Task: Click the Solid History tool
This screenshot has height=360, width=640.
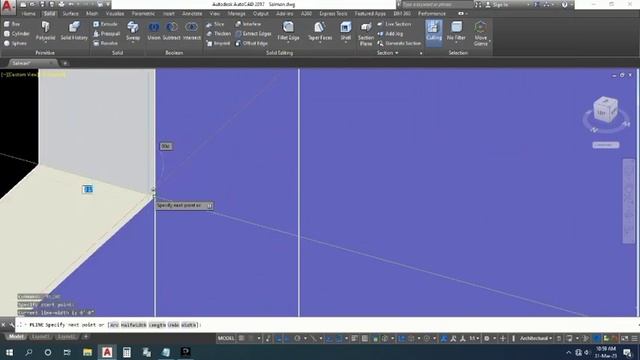Action: point(74,31)
